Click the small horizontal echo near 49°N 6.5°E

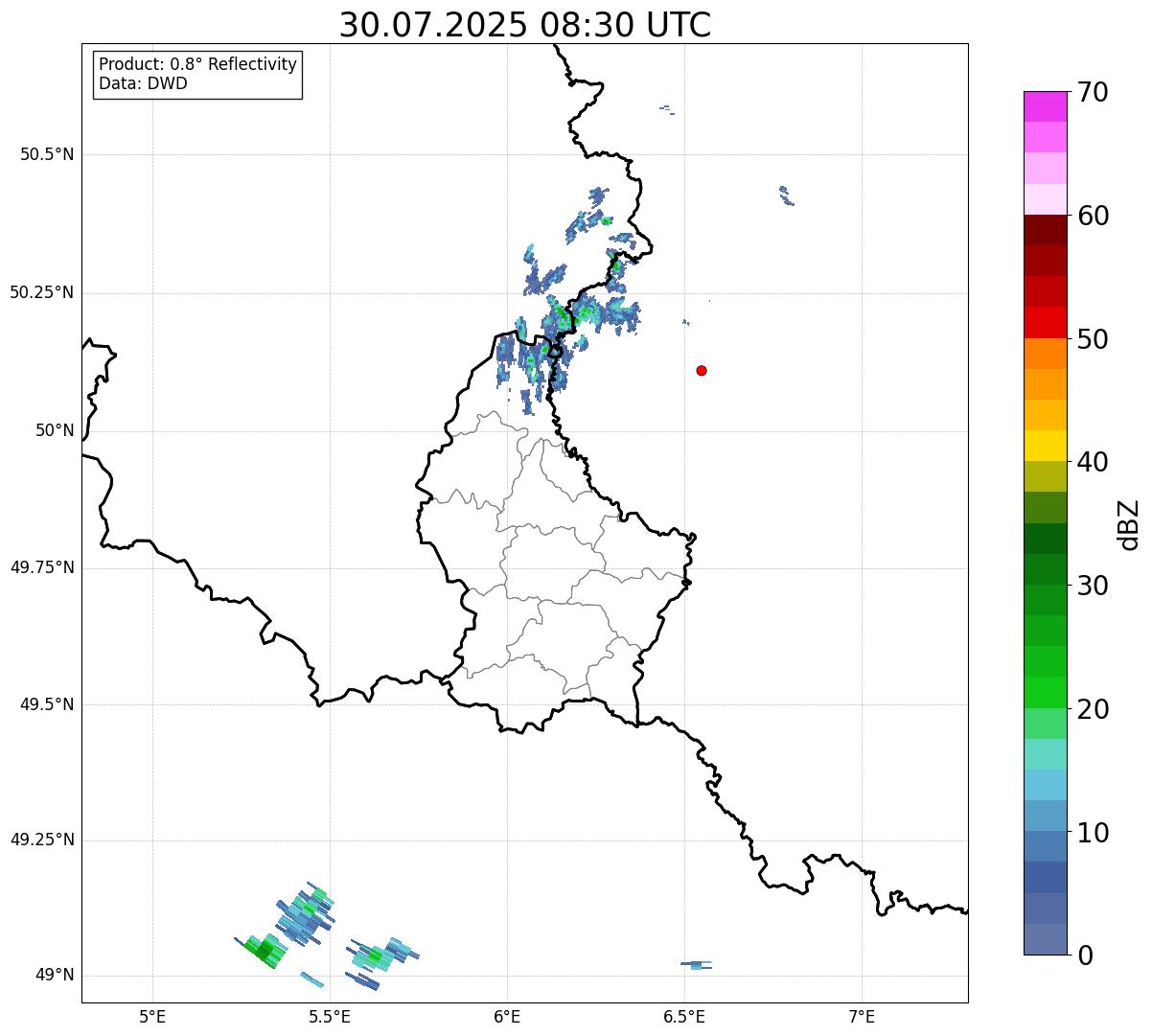[x=697, y=964]
